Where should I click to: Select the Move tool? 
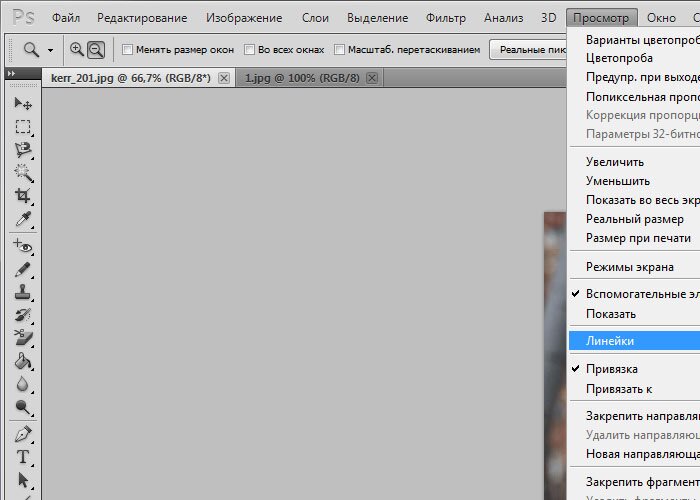click(23, 104)
